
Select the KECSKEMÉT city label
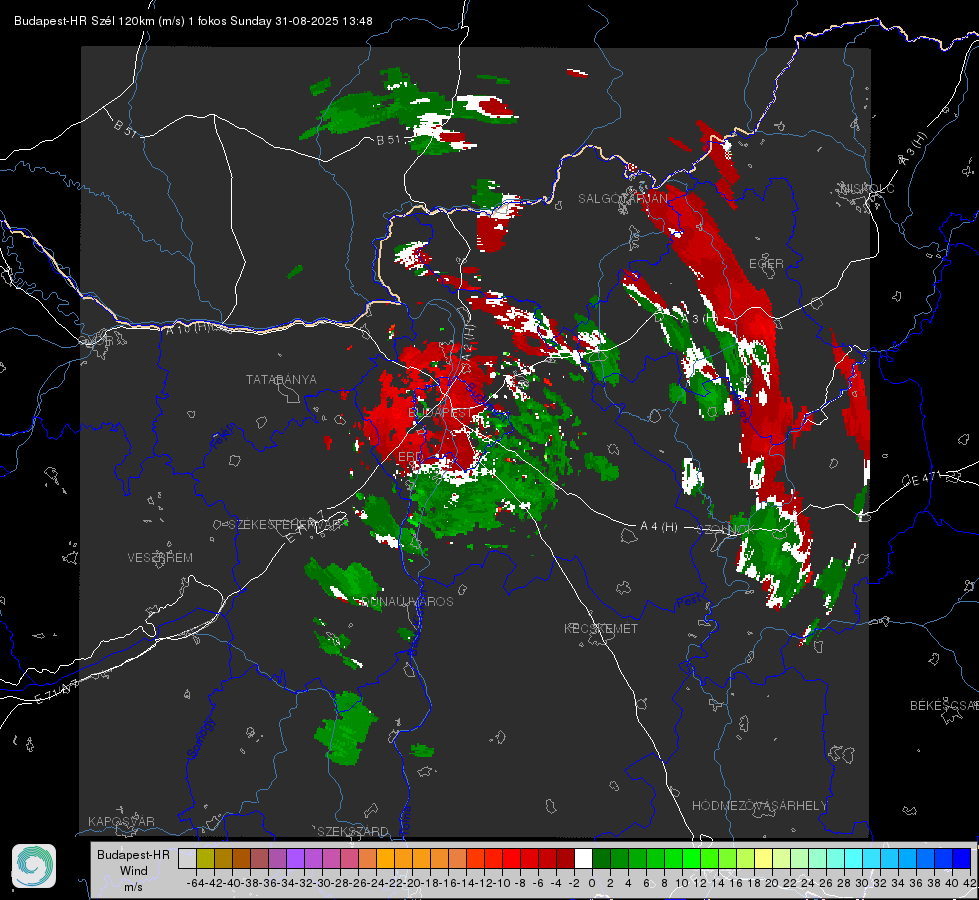coord(601,628)
